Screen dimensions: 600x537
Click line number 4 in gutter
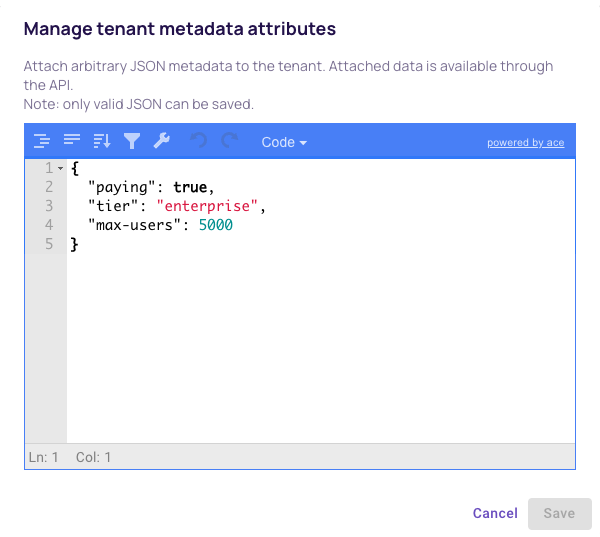click(49, 225)
